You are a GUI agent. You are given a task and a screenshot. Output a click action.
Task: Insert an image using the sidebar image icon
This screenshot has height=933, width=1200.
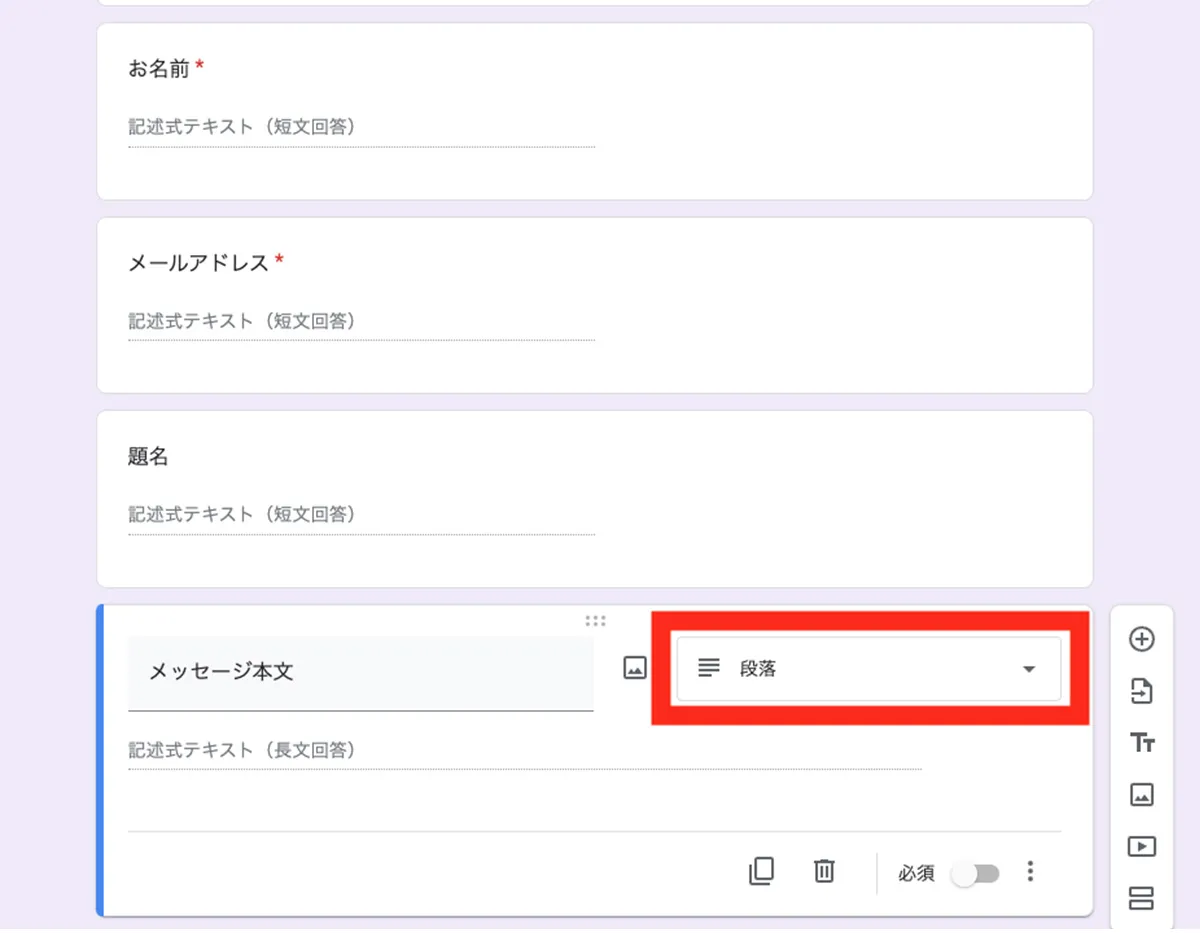(1142, 795)
